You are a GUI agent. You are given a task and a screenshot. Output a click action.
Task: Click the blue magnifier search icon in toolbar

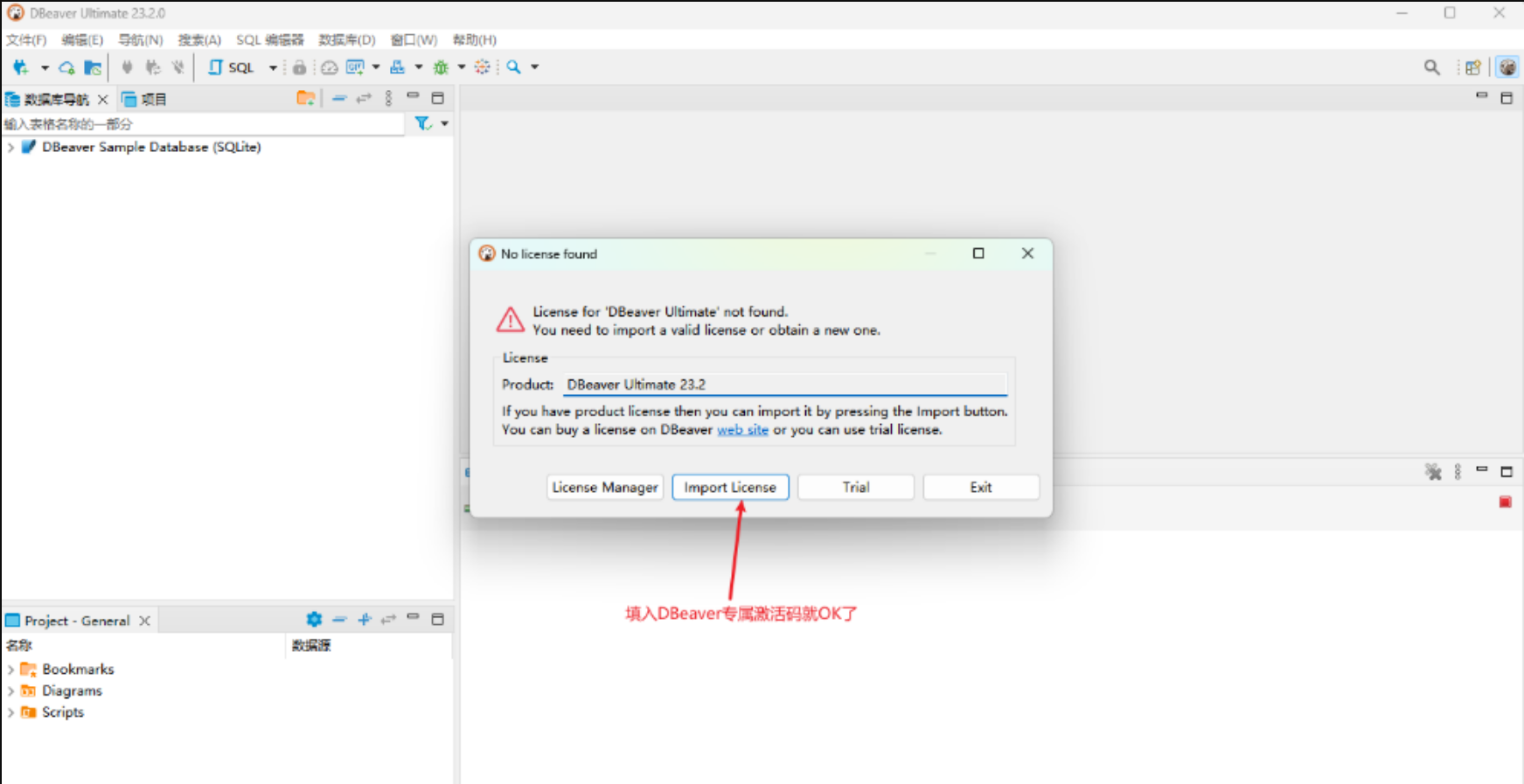click(514, 67)
